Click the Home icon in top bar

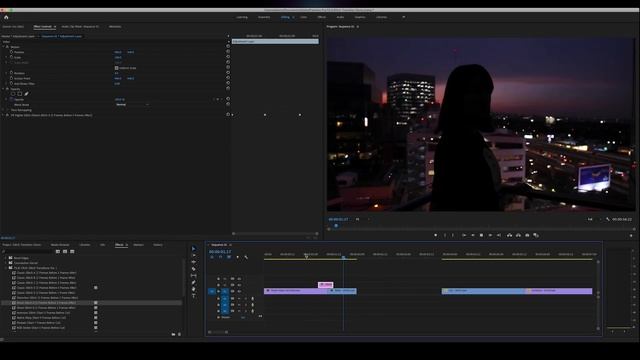(6, 17)
